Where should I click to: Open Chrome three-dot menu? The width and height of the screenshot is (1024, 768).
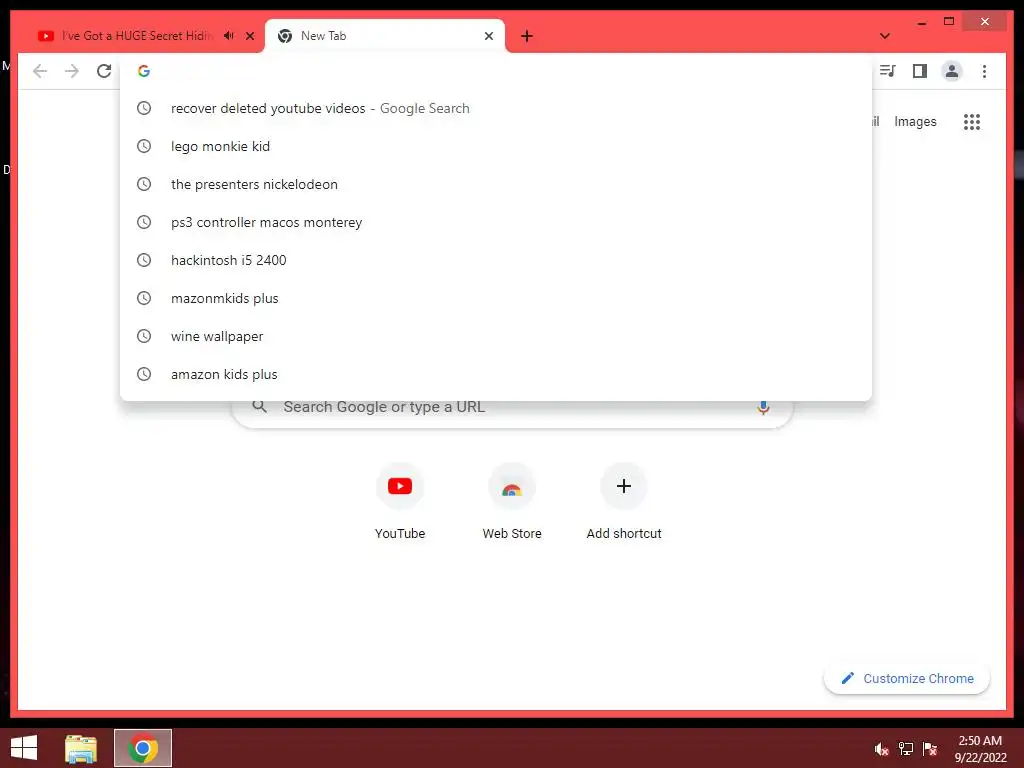point(984,71)
